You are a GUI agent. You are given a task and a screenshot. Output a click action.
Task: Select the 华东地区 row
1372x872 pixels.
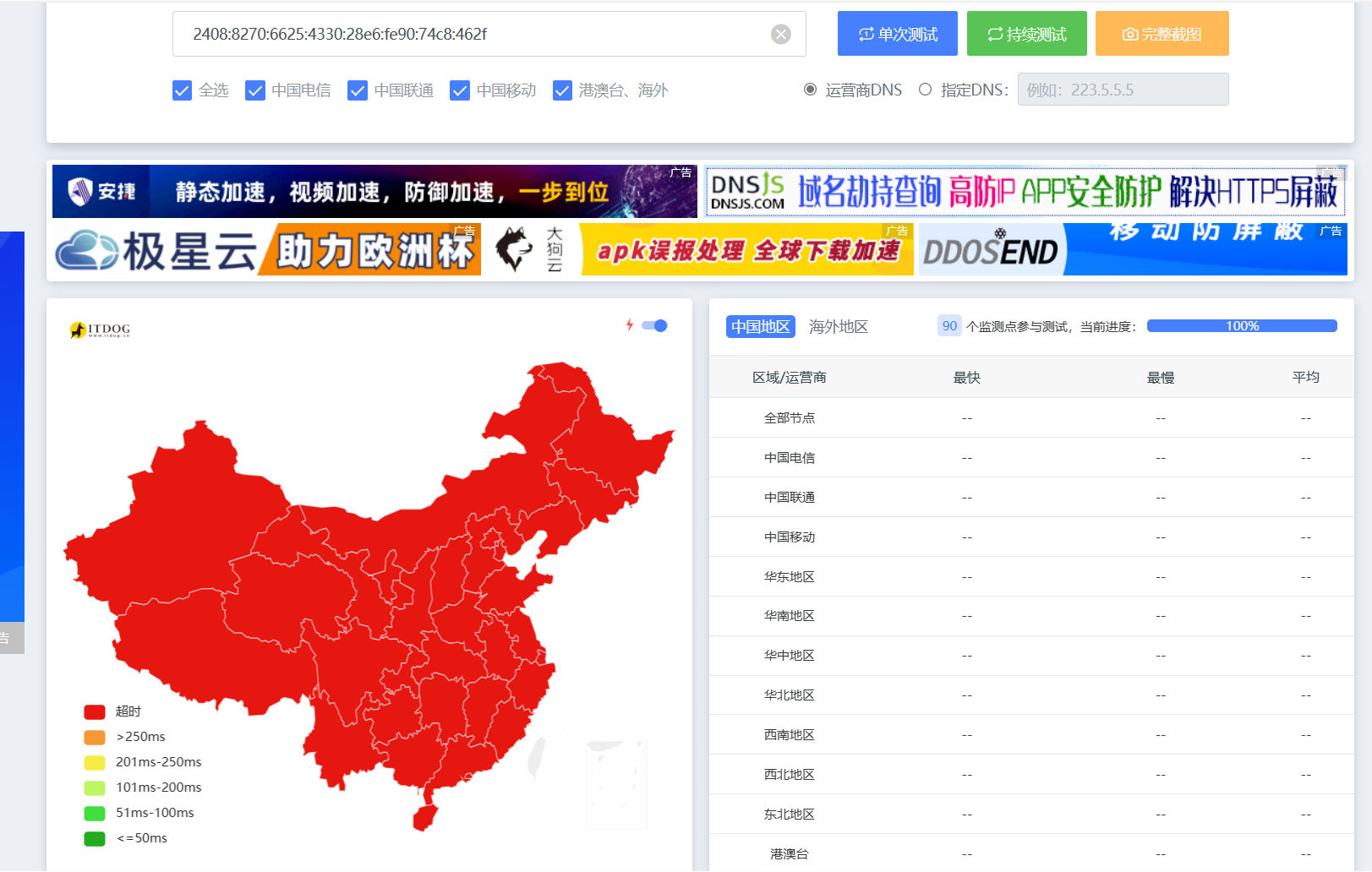[x=1031, y=577]
